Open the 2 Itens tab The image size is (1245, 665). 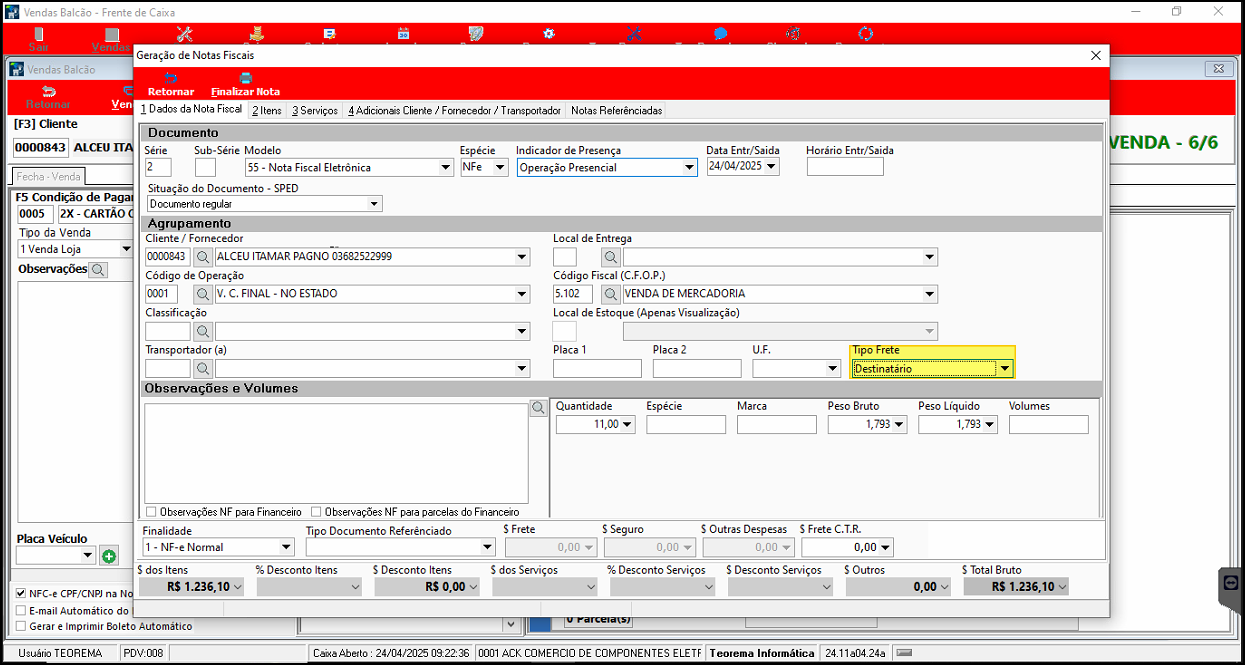(x=267, y=110)
